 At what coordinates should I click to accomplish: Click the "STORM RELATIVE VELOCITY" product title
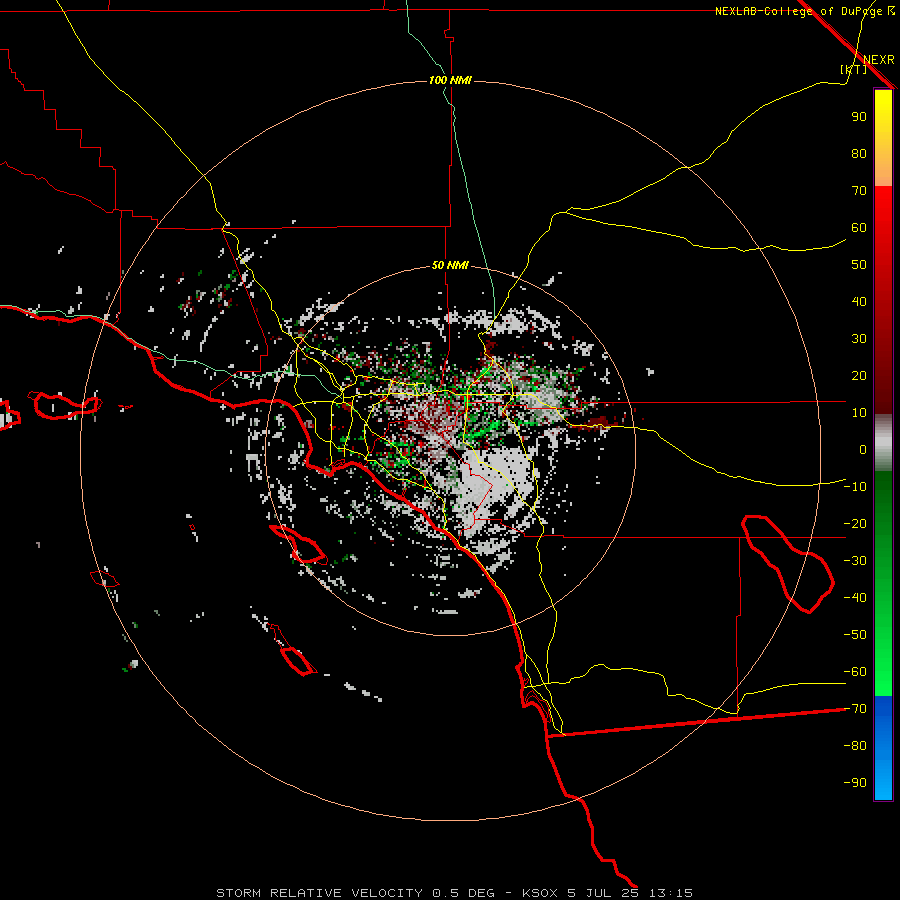pos(319,893)
